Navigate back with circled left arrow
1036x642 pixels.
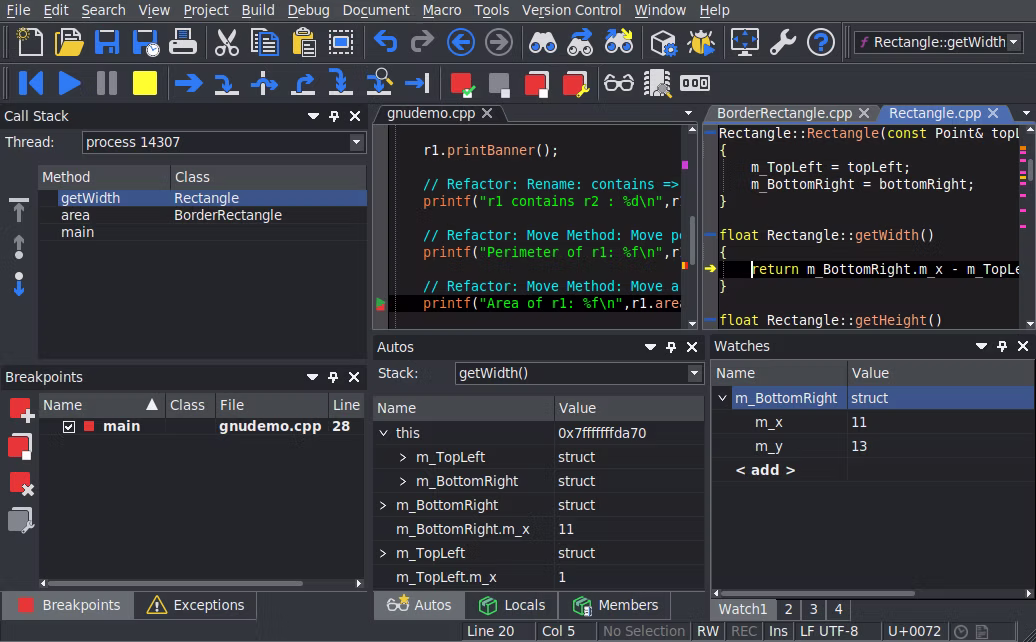(x=461, y=42)
